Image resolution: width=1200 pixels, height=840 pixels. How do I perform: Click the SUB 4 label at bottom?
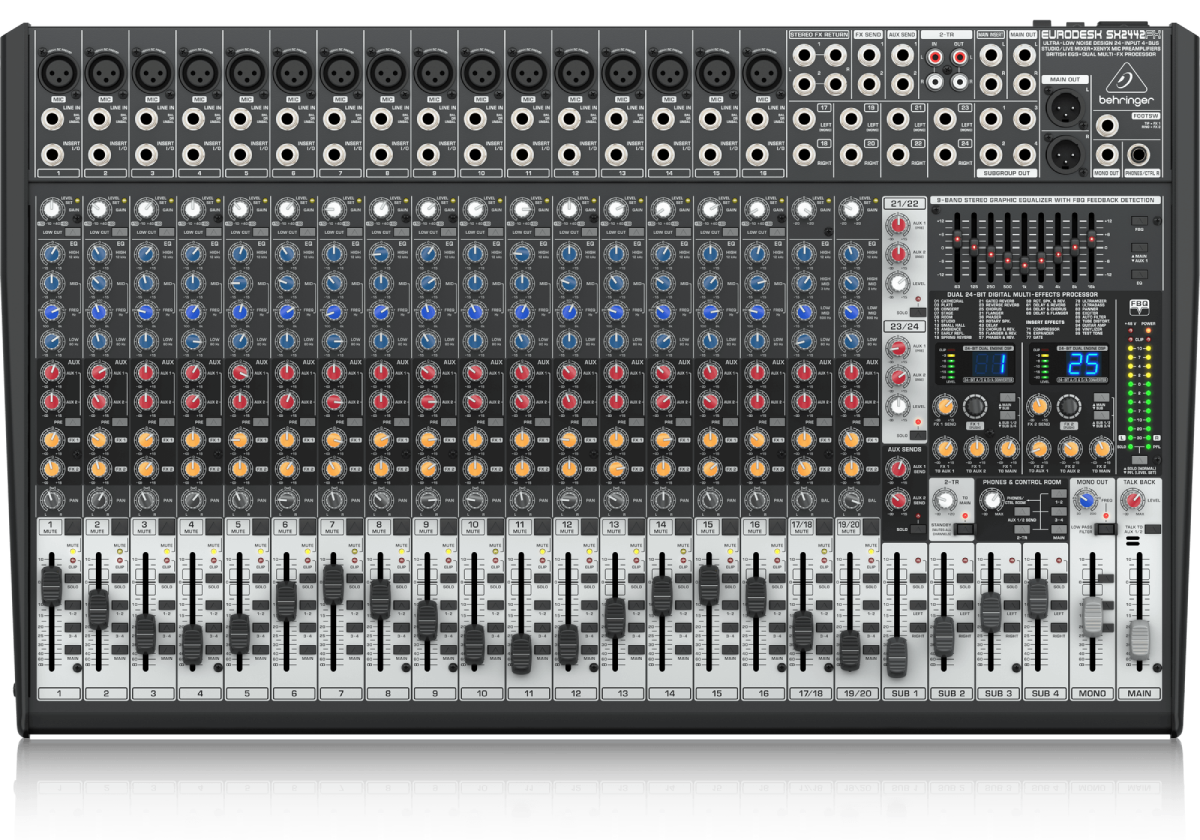point(1044,693)
